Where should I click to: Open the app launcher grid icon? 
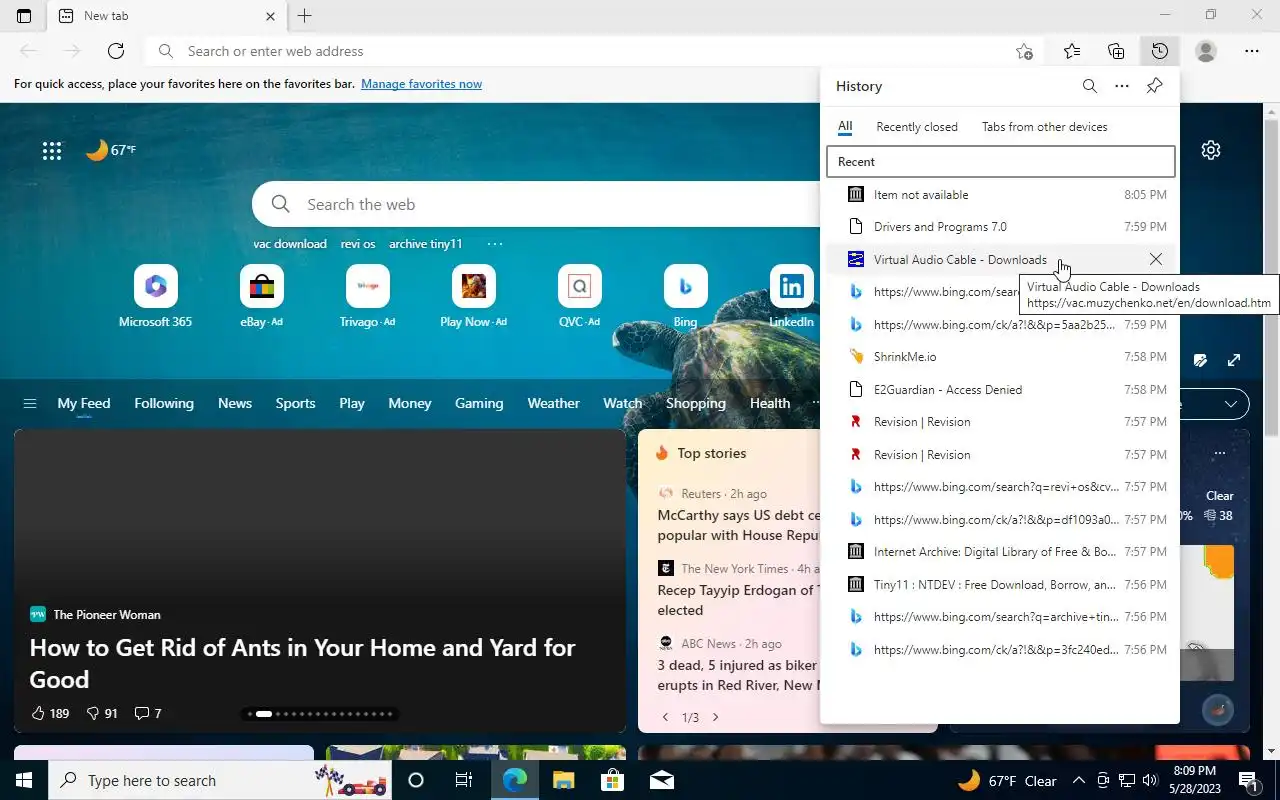click(x=52, y=151)
